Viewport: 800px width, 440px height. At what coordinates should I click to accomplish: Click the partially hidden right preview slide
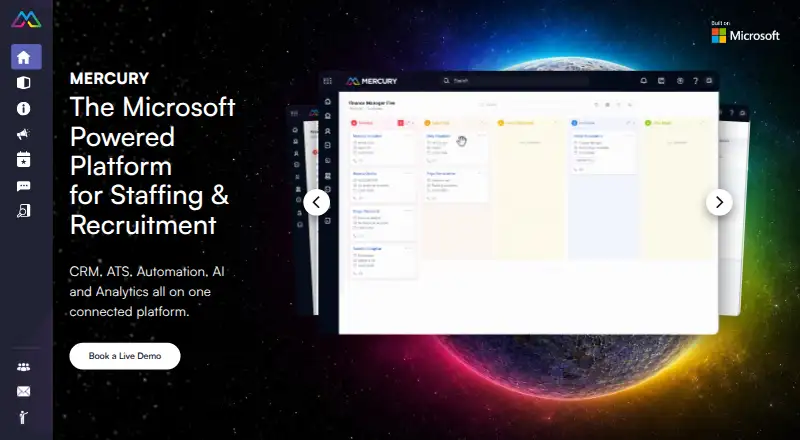coord(734,212)
